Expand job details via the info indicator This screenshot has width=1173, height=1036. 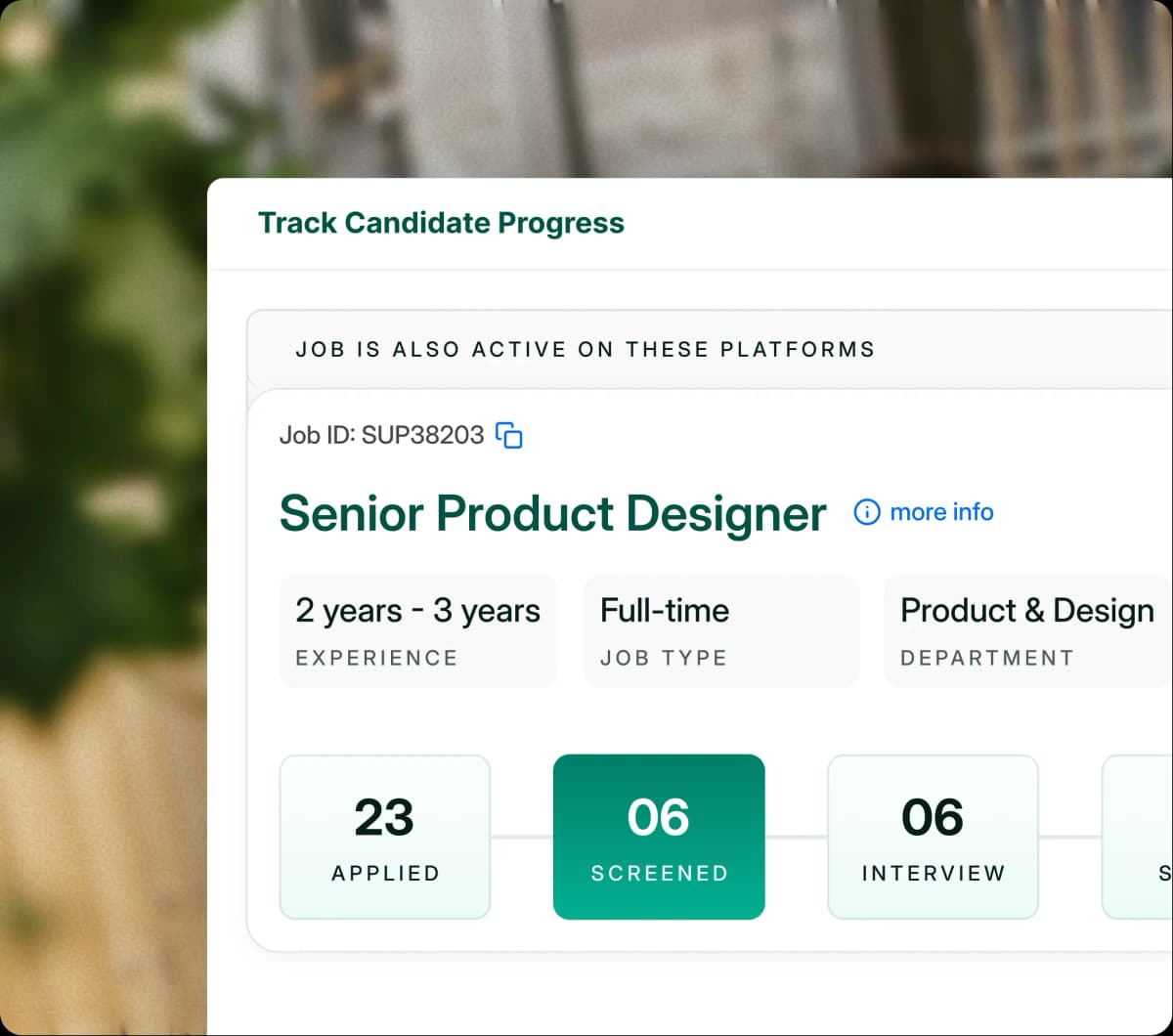pyautogui.click(x=866, y=511)
